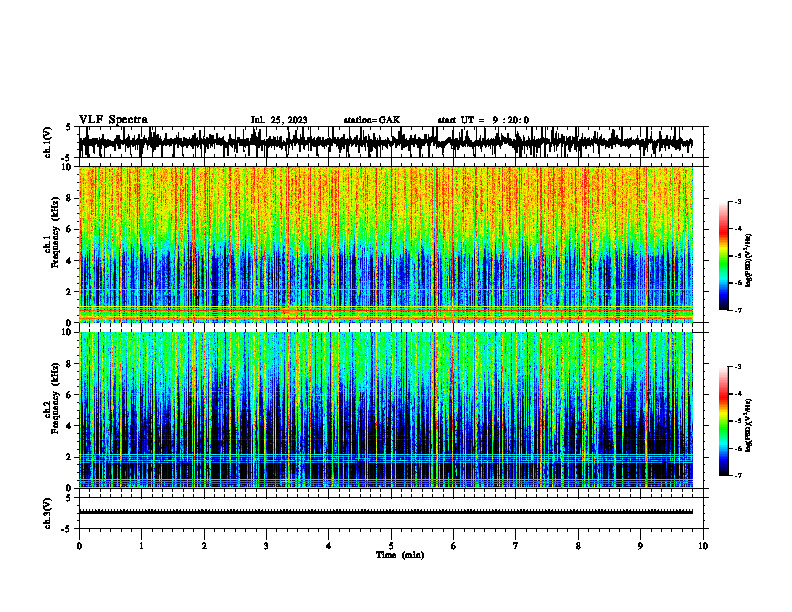
Task: Click the log(PSD) label beside ch.1 colorbar
Action: 748,261
